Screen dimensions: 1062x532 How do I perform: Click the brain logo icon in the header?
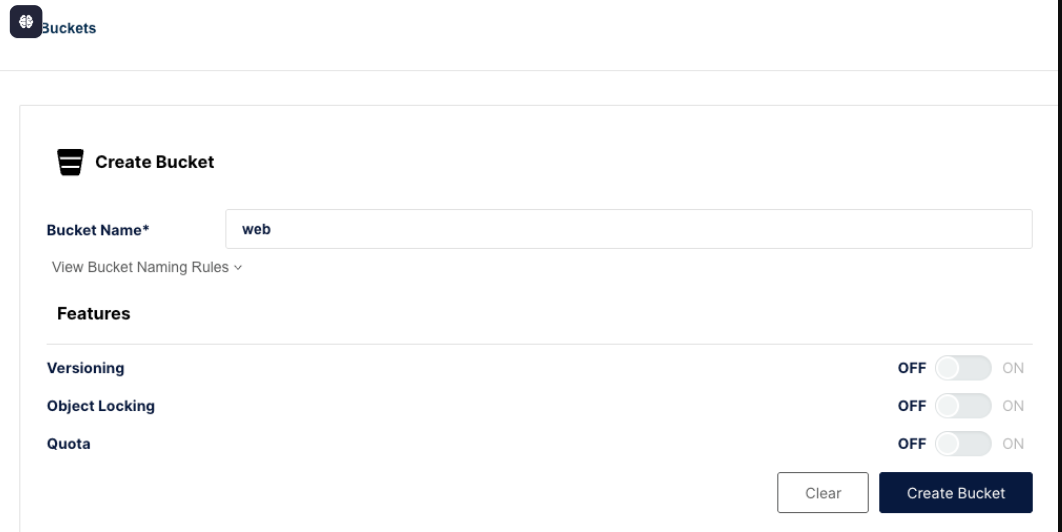click(x=26, y=21)
